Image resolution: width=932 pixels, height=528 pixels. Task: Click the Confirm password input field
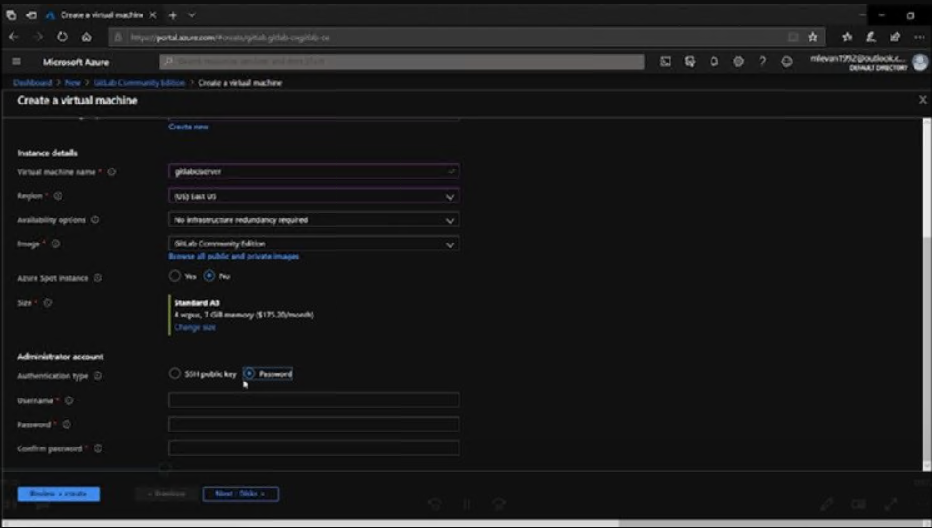click(313, 448)
